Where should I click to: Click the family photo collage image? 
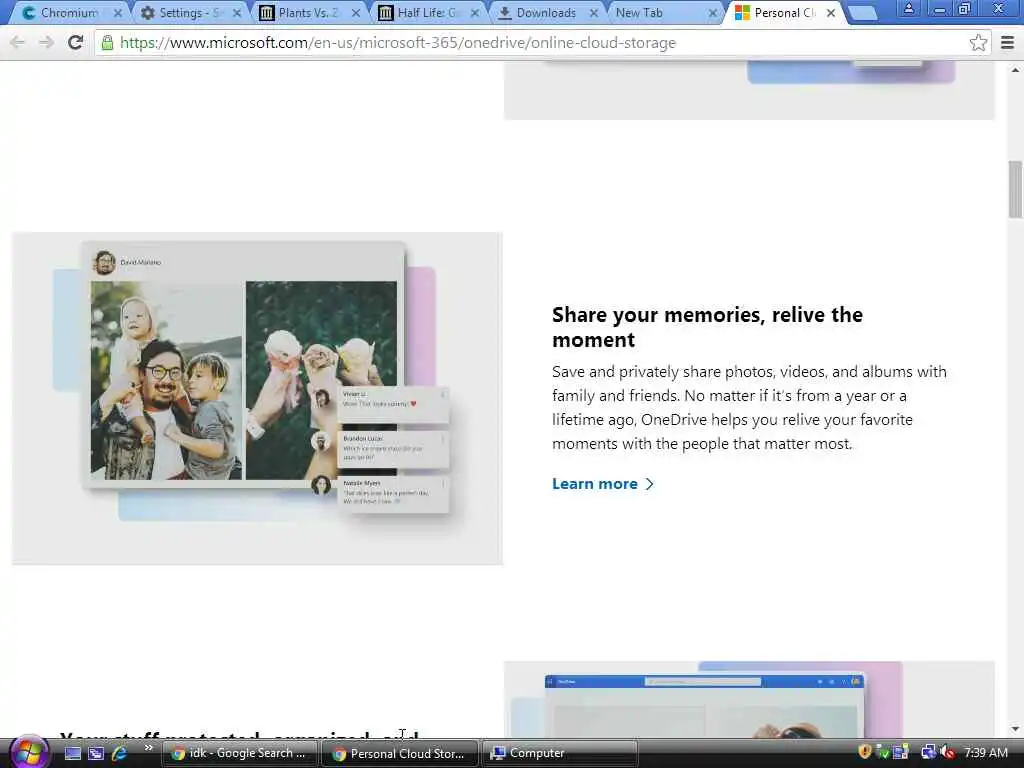point(257,398)
